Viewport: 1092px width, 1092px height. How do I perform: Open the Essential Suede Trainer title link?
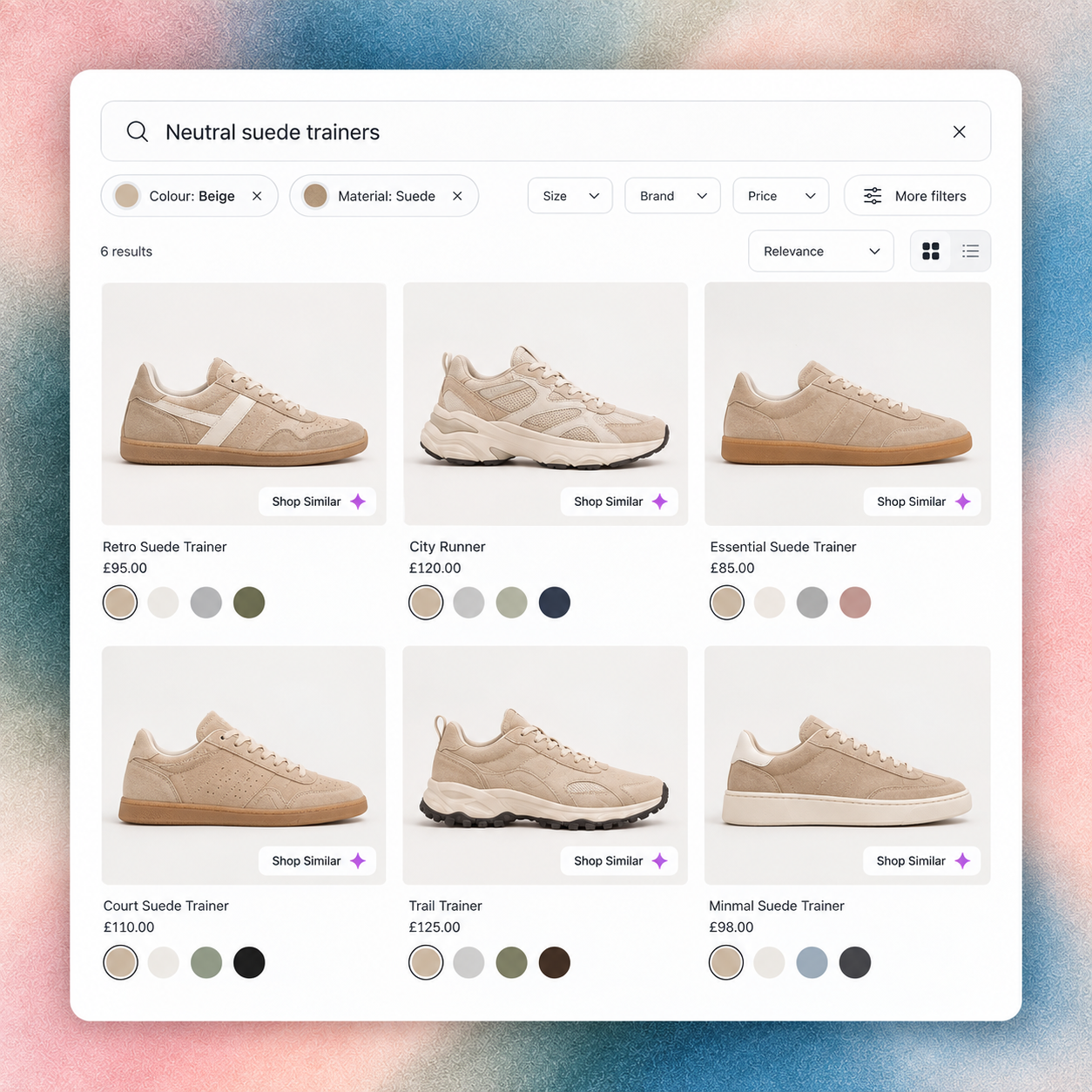[x=783, y=547]
